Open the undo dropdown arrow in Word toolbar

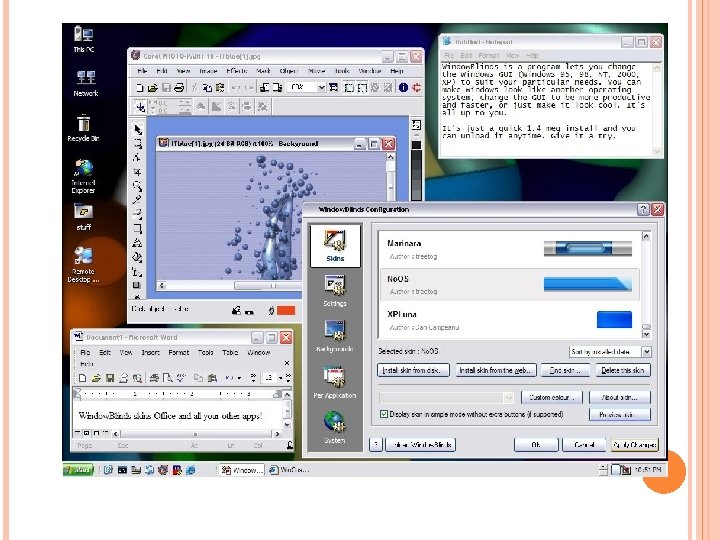(x=239, y=378)
